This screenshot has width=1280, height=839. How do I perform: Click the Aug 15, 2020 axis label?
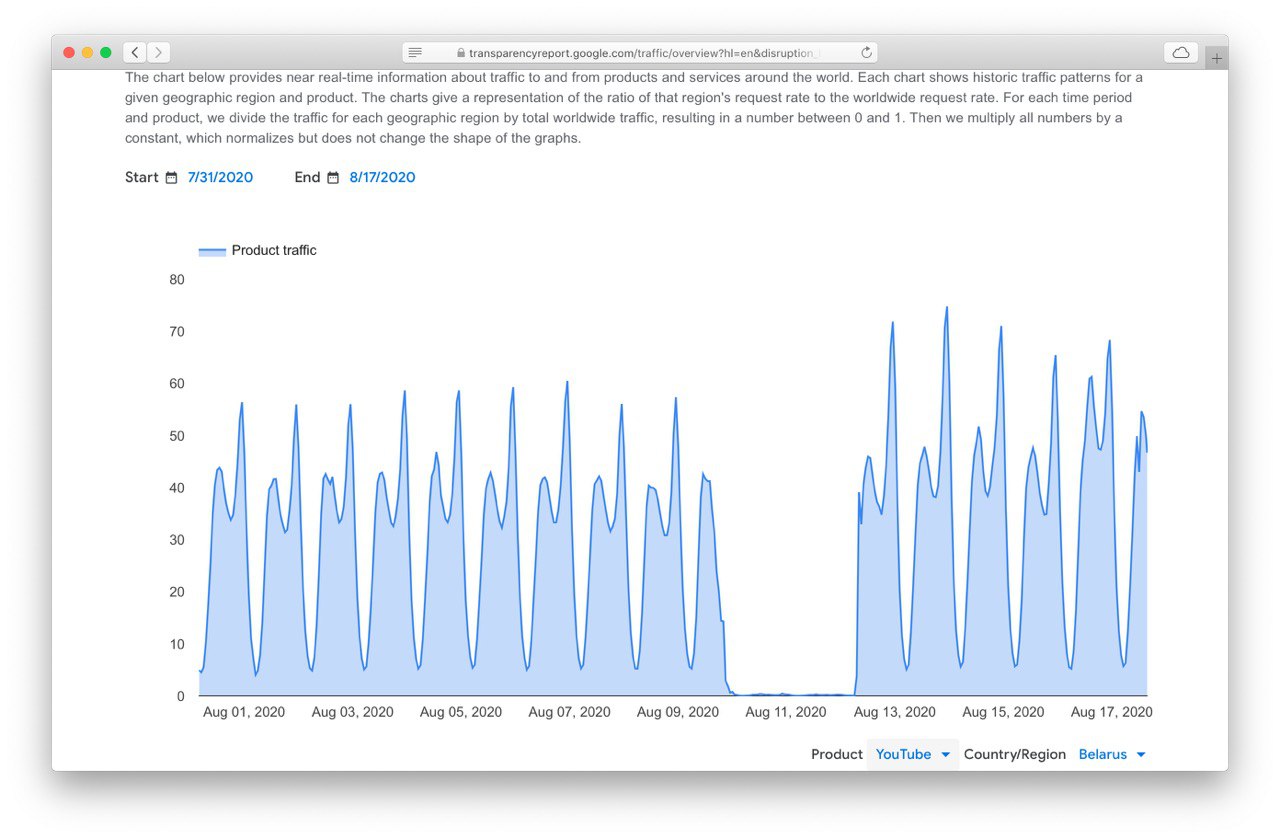pyautogui.click(x=1003, y=712)
